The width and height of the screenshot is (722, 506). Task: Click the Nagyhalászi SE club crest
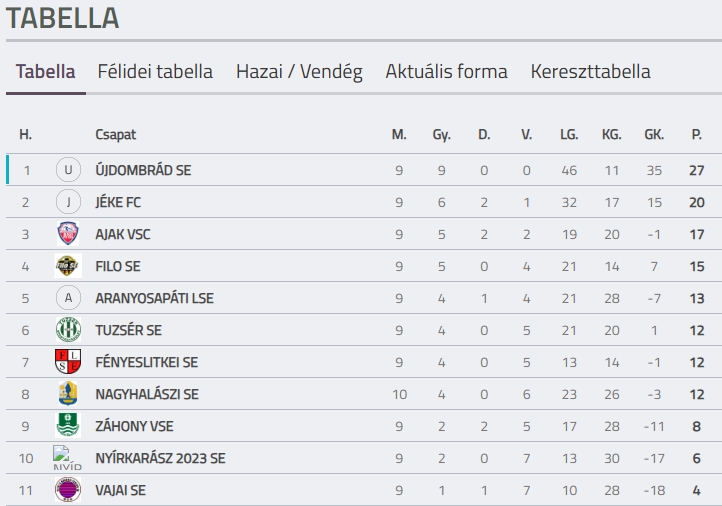point(68,394)
